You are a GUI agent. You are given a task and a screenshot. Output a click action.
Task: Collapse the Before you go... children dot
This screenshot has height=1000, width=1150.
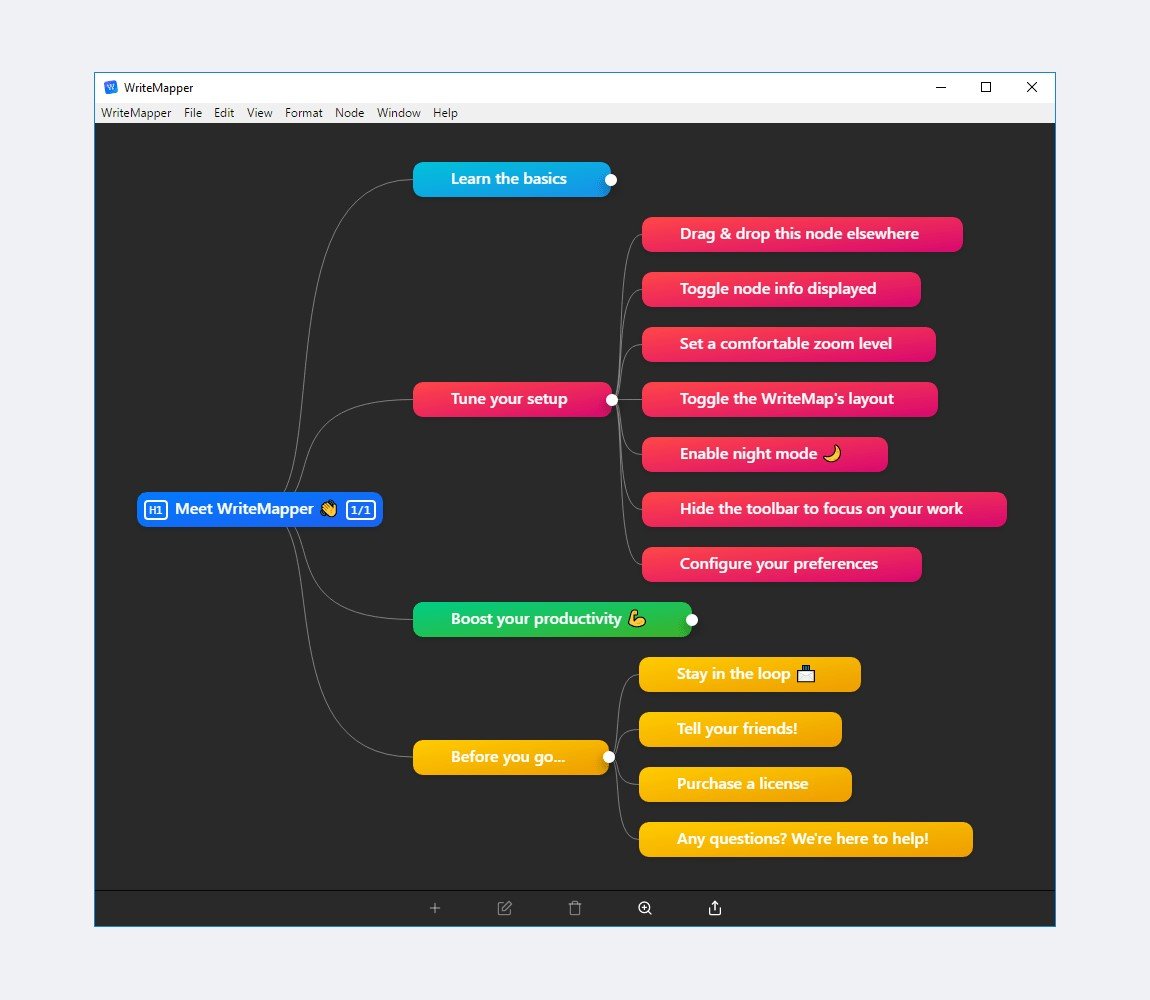[609, 757]
